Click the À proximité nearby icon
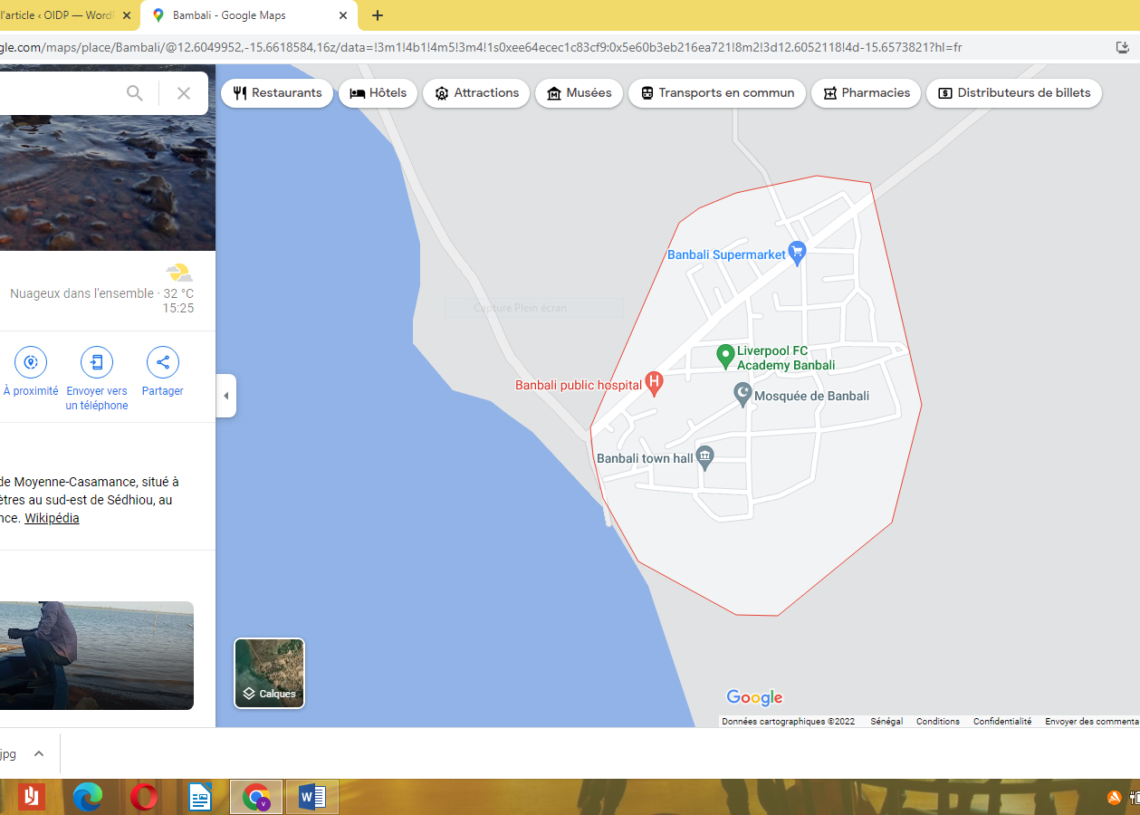This screenshot has height=815, width=1140. (31, 362)
